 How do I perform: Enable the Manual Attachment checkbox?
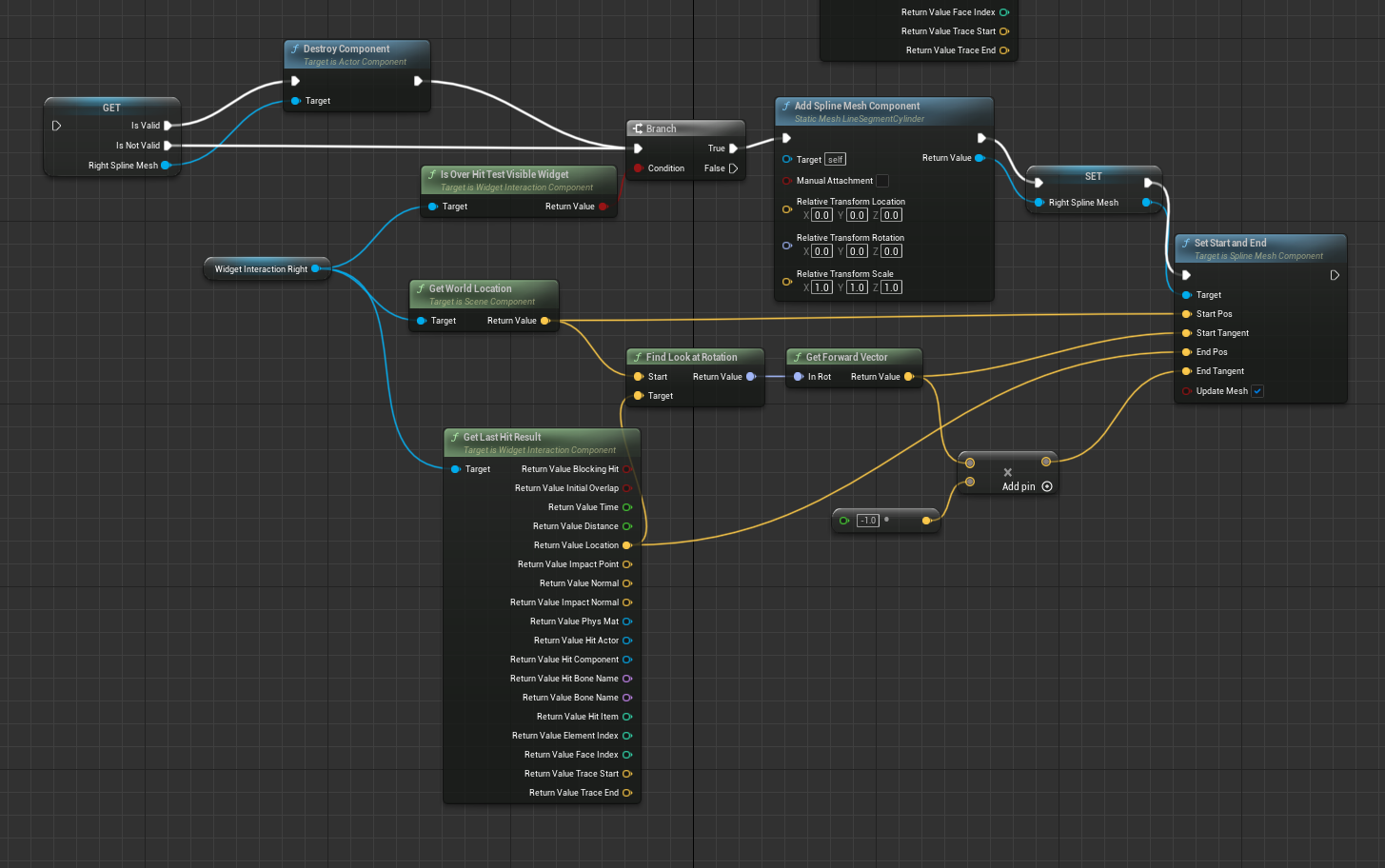[x=882, y=181]
